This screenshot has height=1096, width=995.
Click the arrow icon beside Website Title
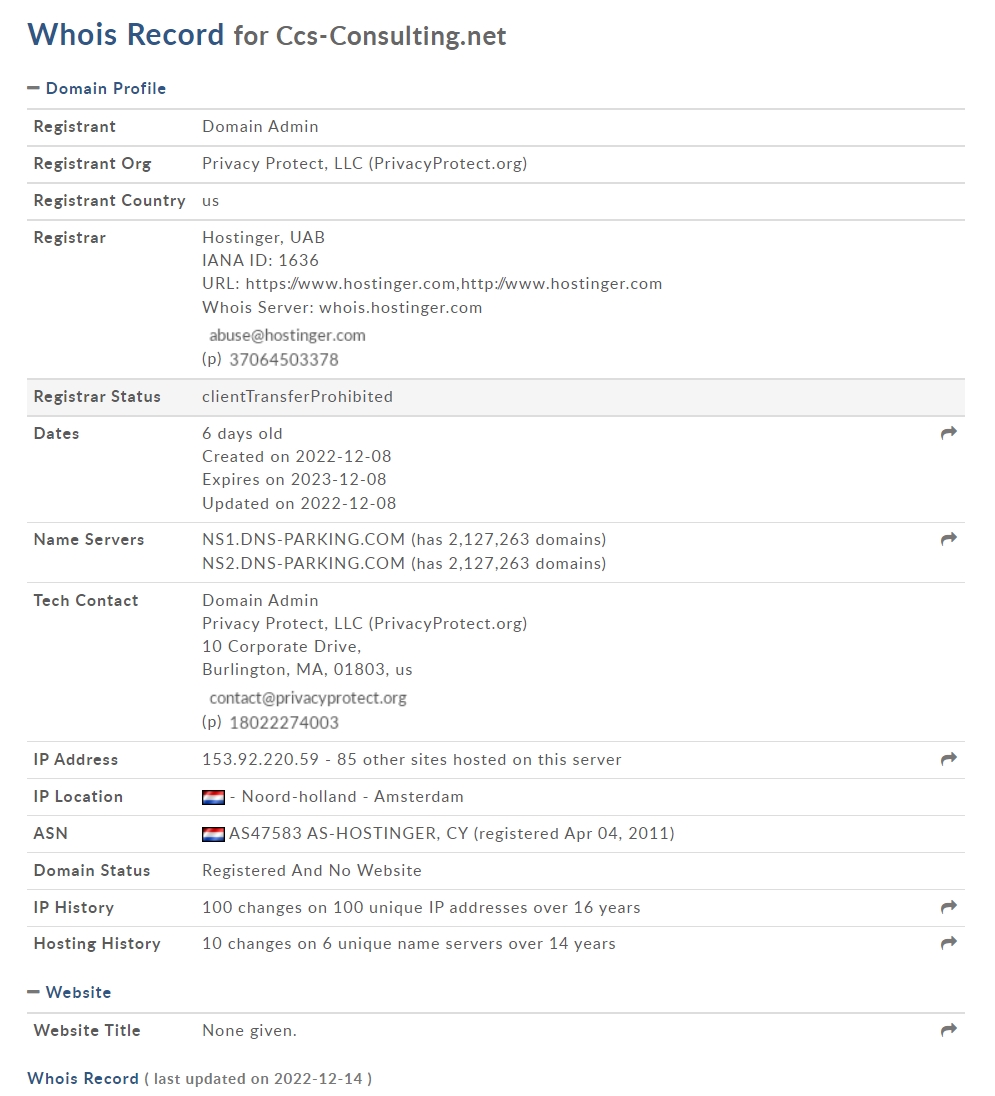tap(948, 1030)
